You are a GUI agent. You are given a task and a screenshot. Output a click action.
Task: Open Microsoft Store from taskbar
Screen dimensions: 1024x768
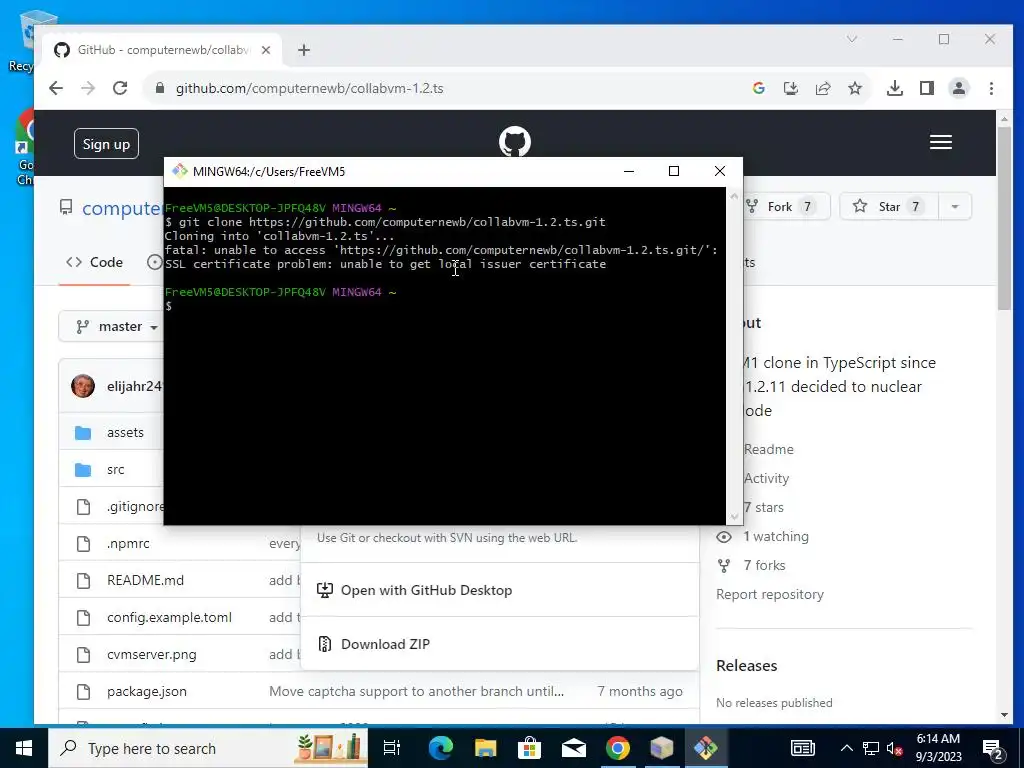(530, 748)
